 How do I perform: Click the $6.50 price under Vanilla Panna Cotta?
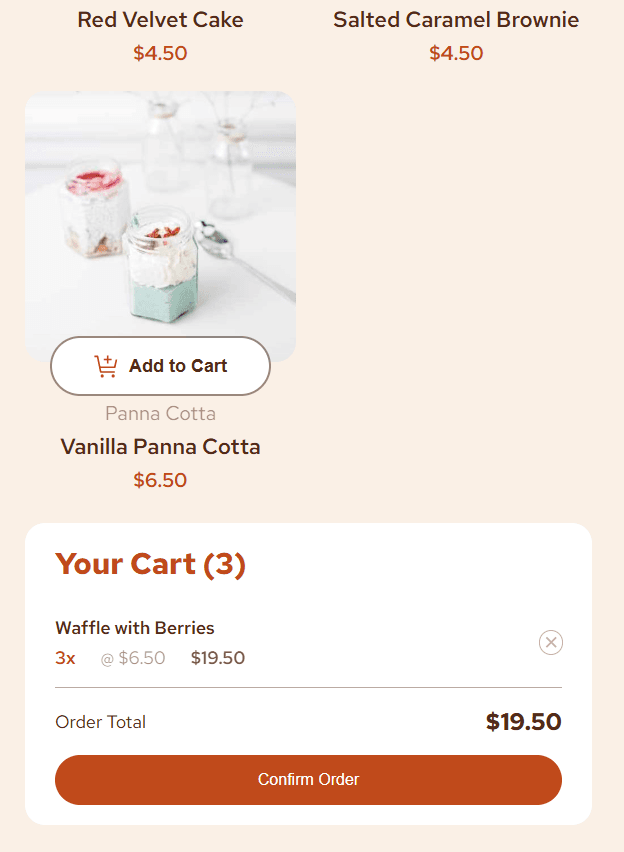(x=160, y=480)
